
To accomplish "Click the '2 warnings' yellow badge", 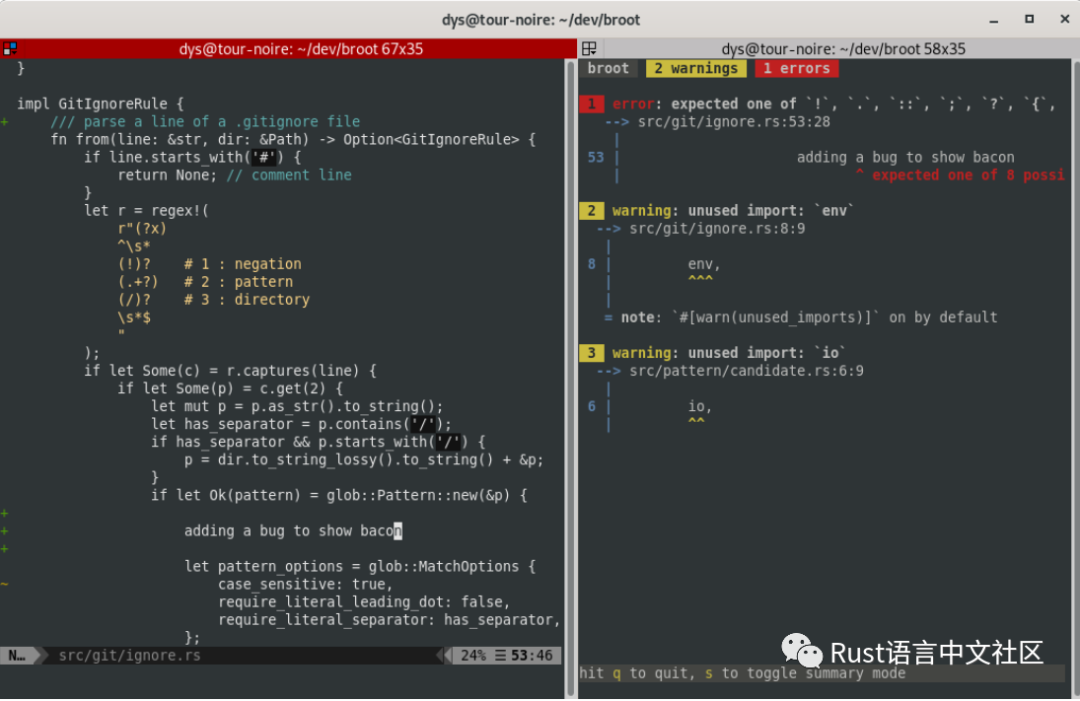I will 696,68.
